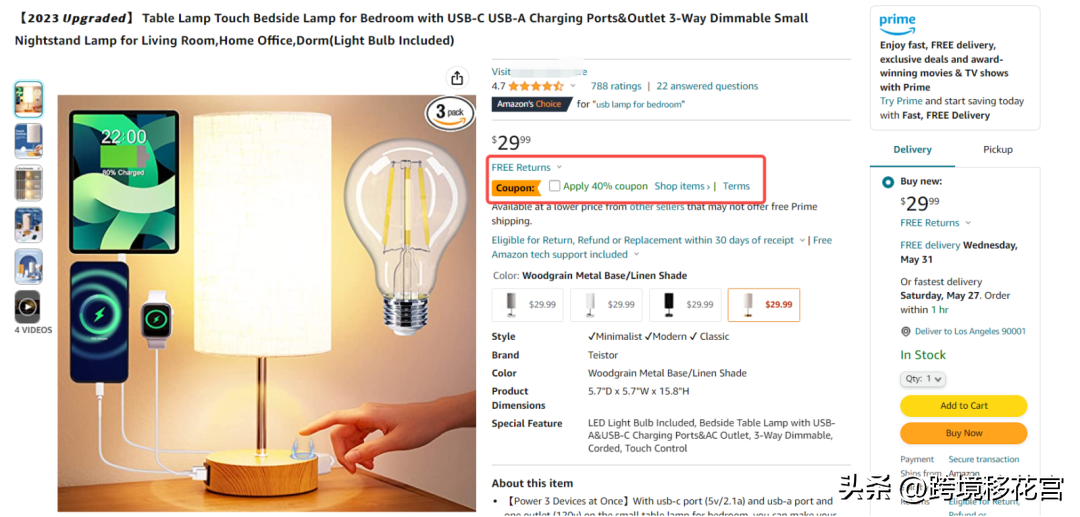This screenshot has height=517, width=1080.
Task: Select the black lamp color swatch
Action: [x=686, y=305]
